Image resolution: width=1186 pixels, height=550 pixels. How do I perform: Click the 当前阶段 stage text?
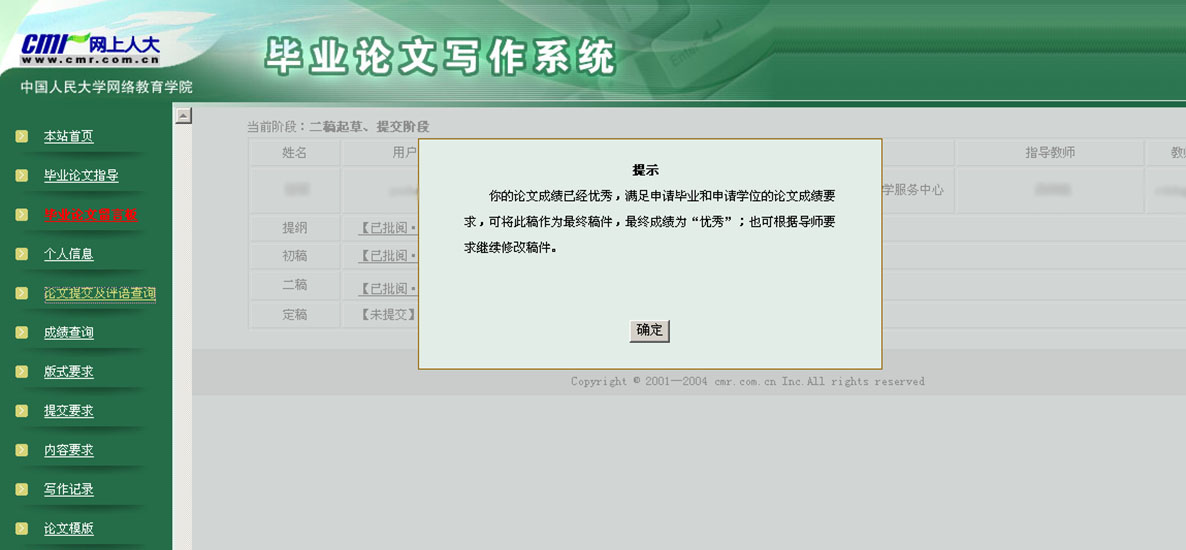click(x=338, y=126)
